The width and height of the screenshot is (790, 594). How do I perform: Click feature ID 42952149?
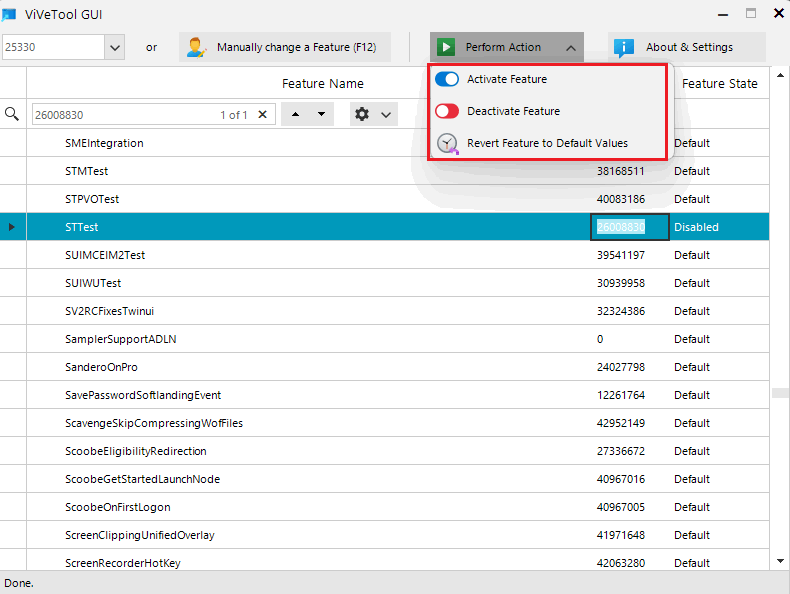point(621,423)
